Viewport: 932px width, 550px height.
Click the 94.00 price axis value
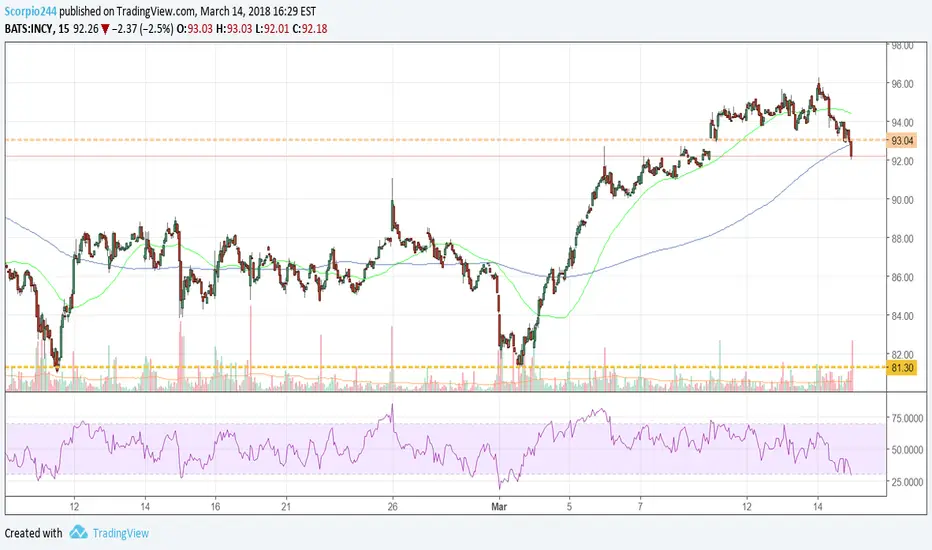tap(902, 122)
